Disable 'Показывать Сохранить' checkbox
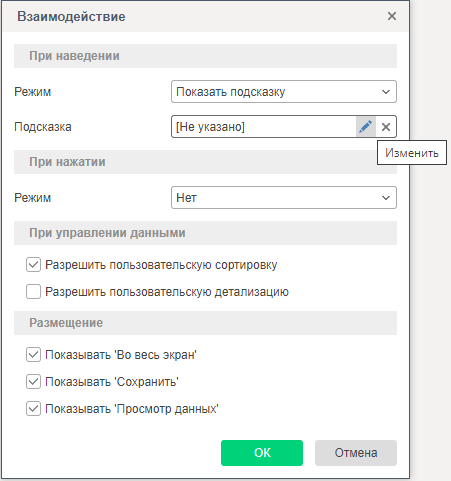Image resolution: width=451 pixels, height=481 pixels. [33, 382]
